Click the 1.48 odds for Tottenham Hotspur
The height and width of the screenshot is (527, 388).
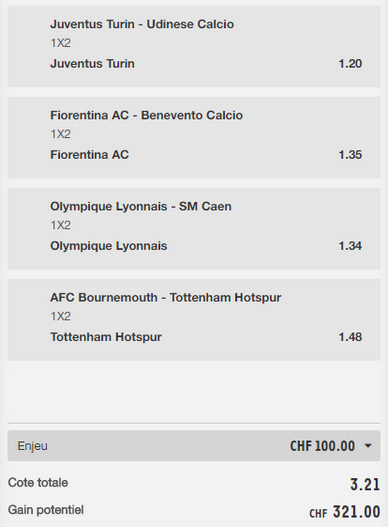tap(350, 337)
